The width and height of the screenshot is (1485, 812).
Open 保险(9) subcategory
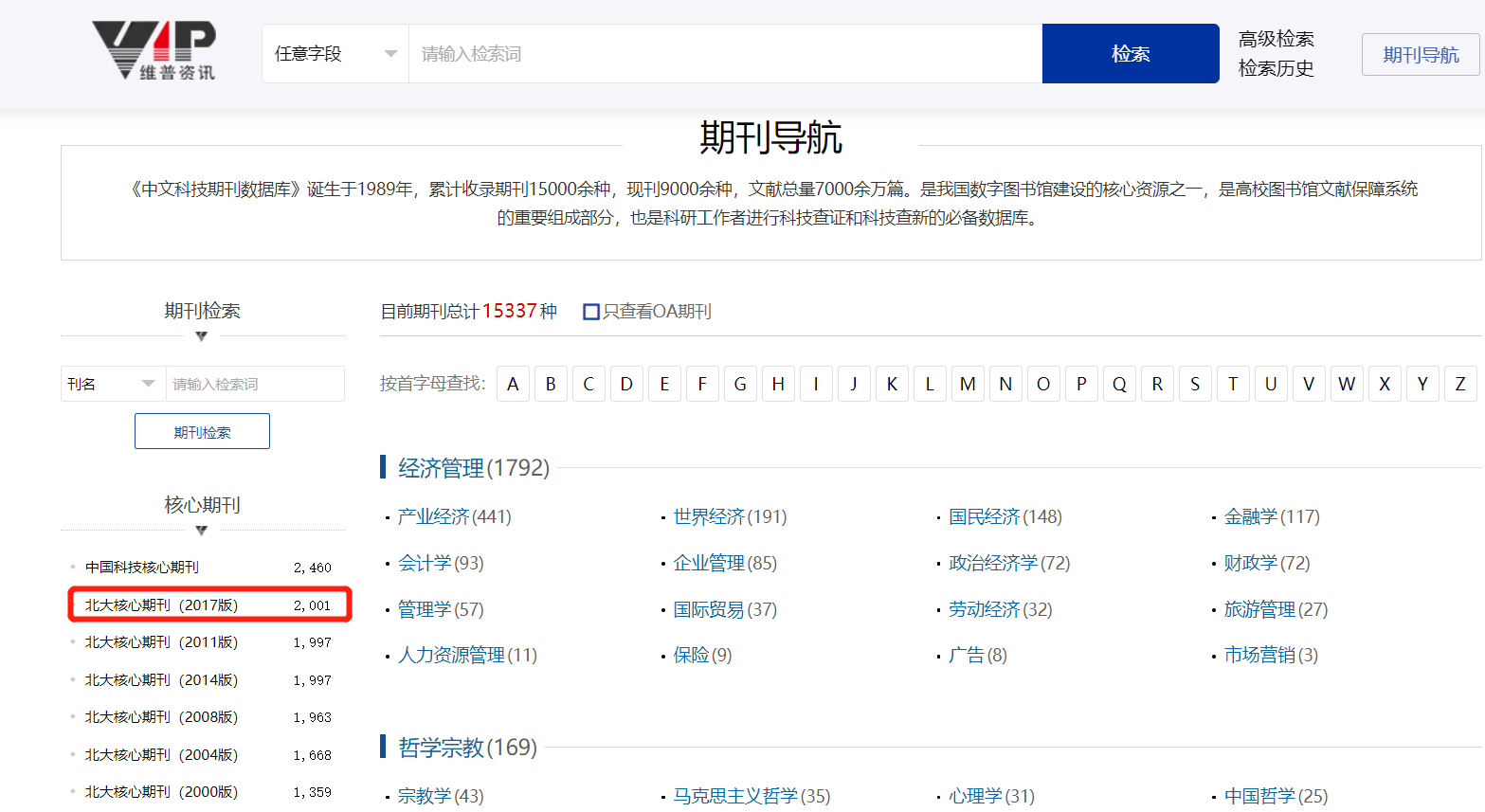coord(702,655)
